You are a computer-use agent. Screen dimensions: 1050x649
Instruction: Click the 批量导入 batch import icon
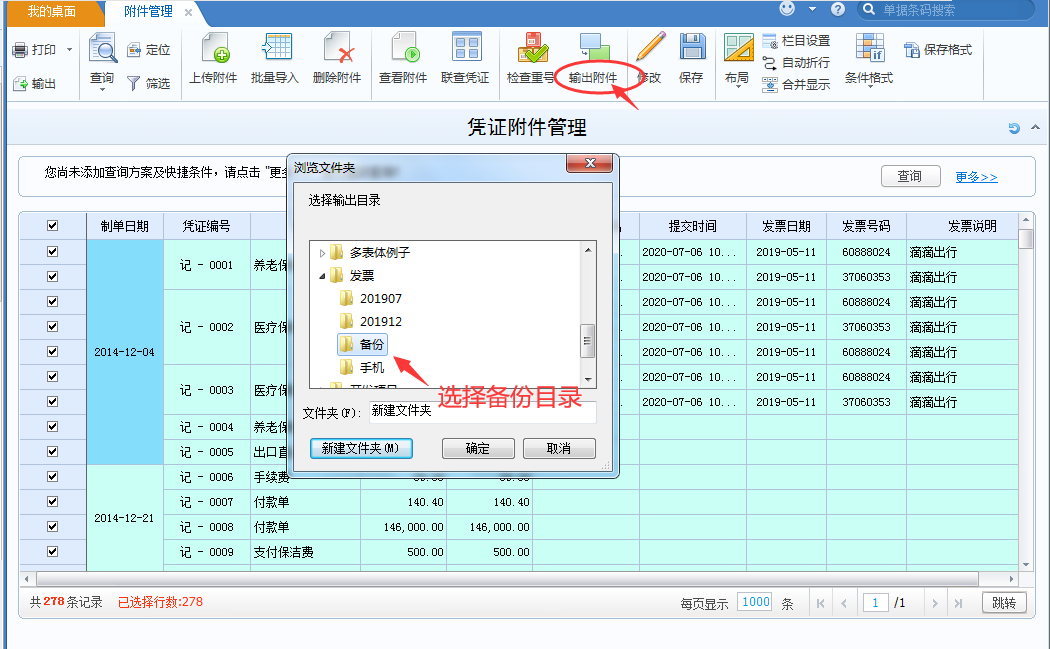tap(275, 49)
